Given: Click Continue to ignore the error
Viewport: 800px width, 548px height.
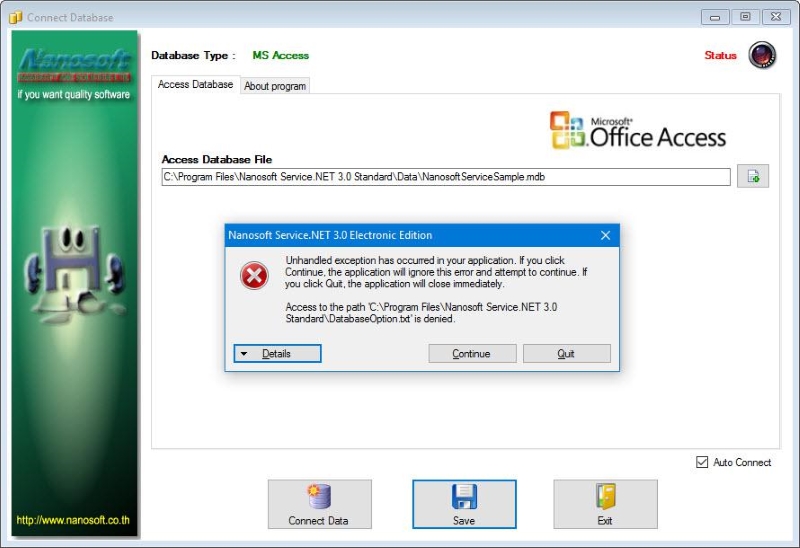Looking at the screenshot, I should coord(472,354).
